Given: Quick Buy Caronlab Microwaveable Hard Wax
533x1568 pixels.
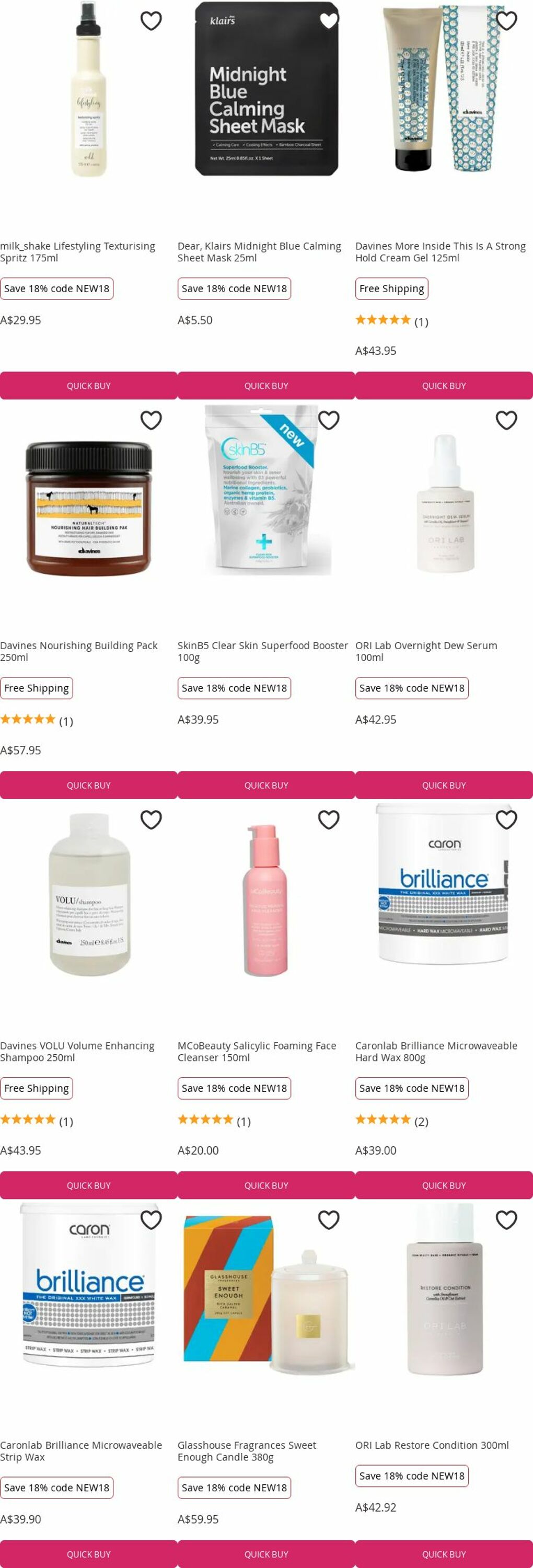Looking at the screenshot, I should [x=444, y=1185].
